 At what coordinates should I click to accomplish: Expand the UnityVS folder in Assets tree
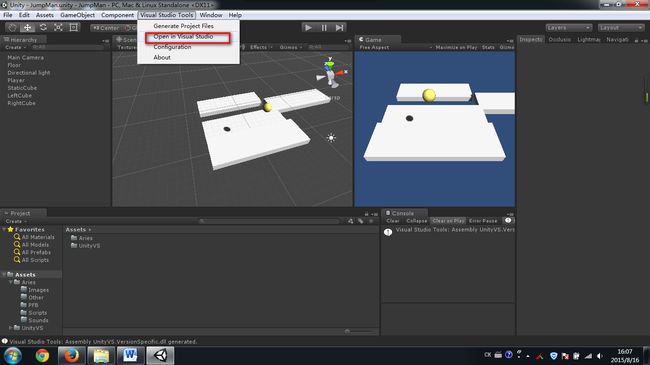click(x=11, y=328)
